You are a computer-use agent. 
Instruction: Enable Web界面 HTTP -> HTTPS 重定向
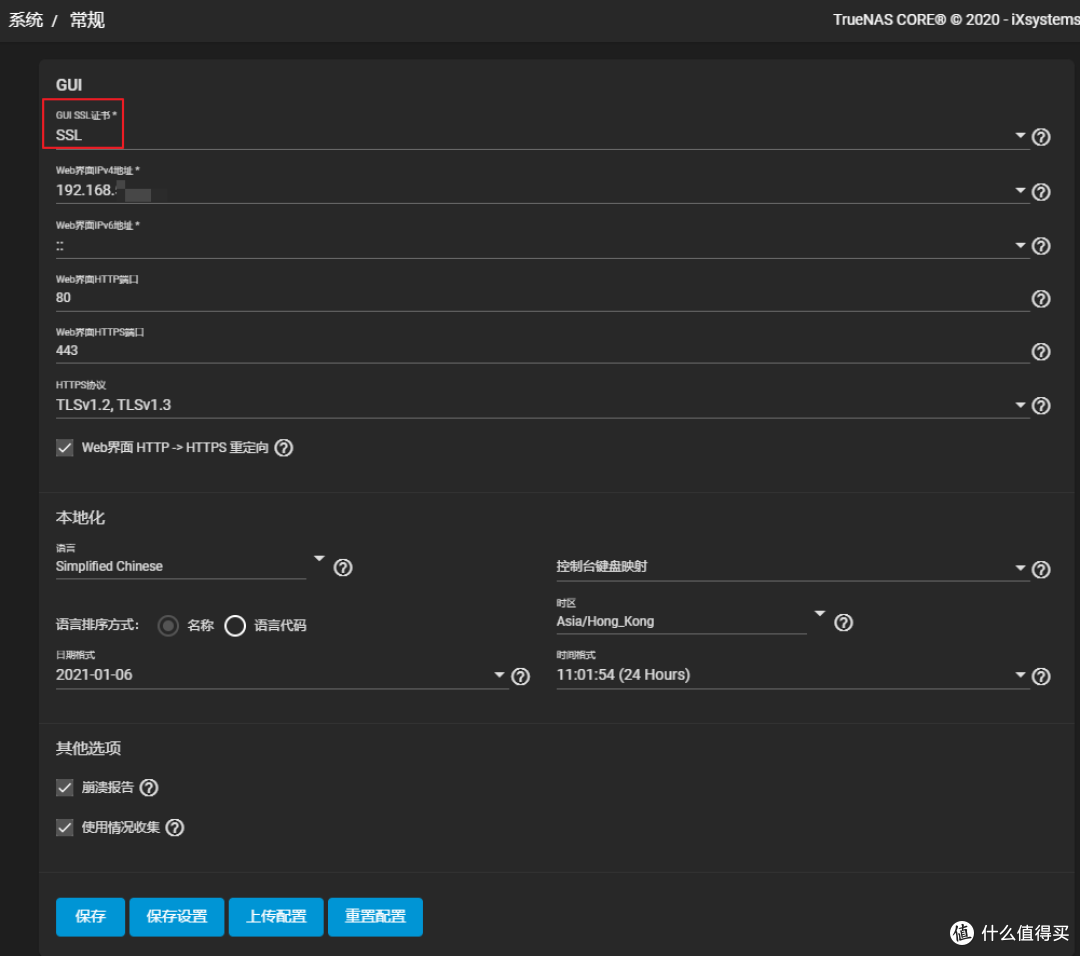[x=64, y=447]
